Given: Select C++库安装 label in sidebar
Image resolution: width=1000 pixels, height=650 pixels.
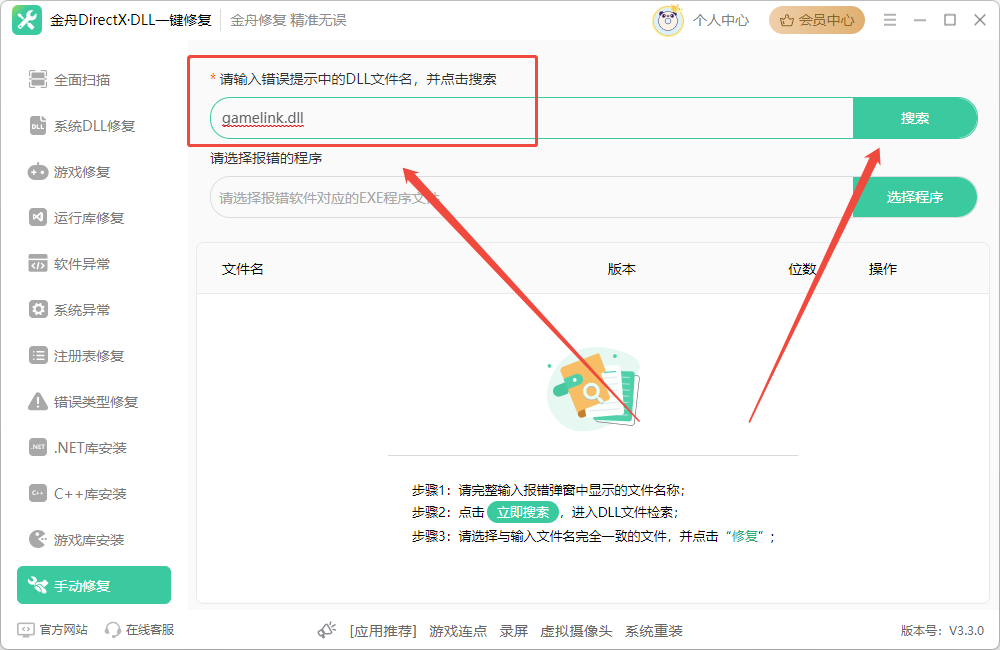Looking at the screenshot, I should pos(90,494).
